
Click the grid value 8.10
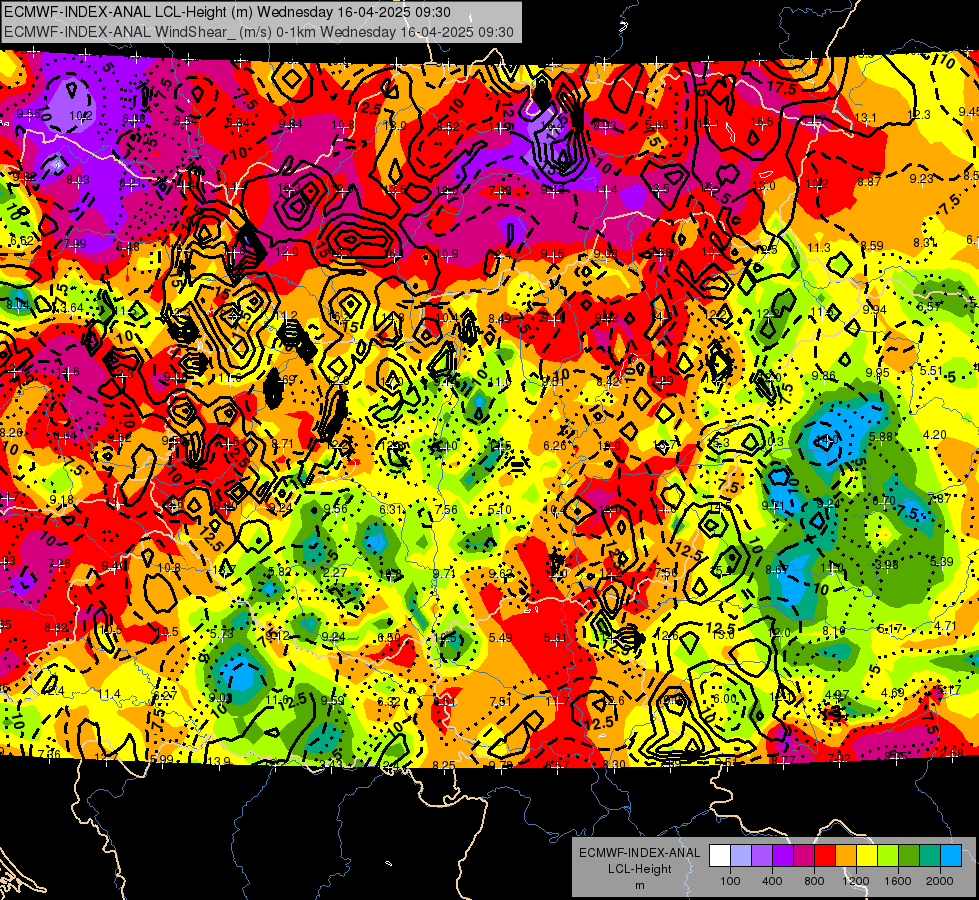coord(834,631)
